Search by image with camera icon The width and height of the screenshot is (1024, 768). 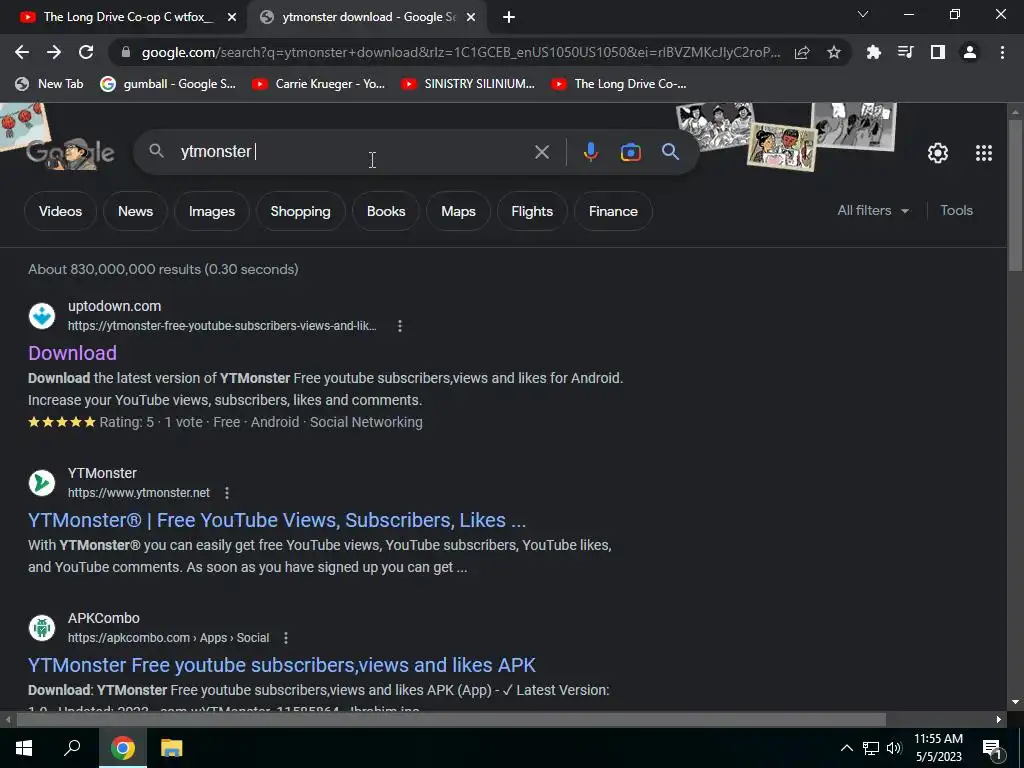coord(630,152)
